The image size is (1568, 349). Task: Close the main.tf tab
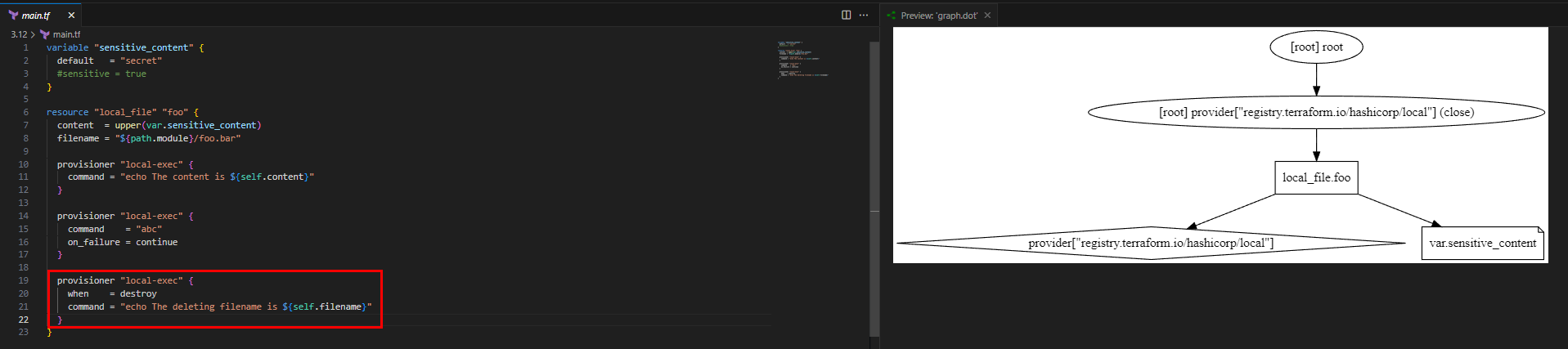pyautogui.click(x=71, y=15)
